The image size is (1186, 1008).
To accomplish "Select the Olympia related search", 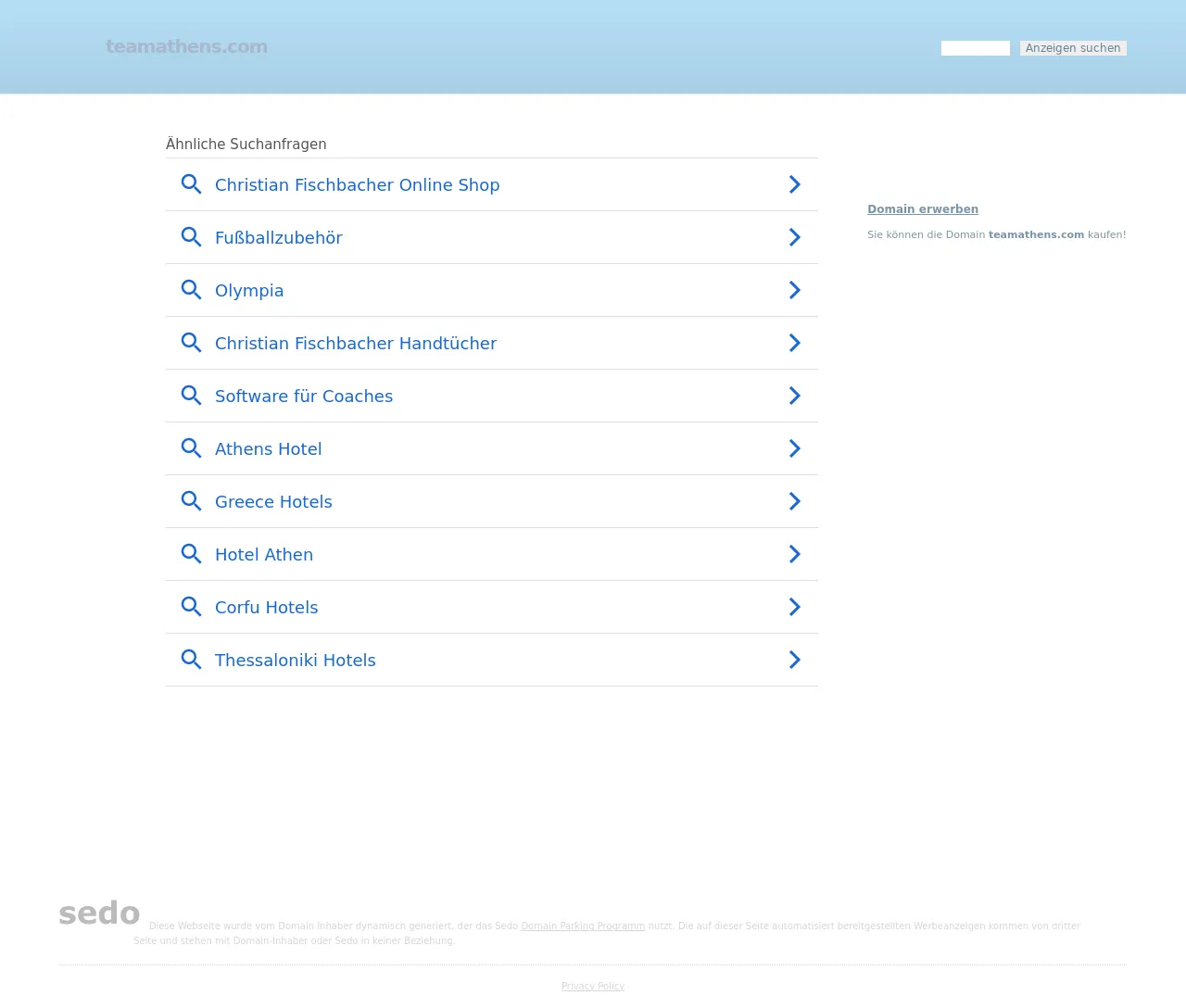I will click(x=249, y=291).
